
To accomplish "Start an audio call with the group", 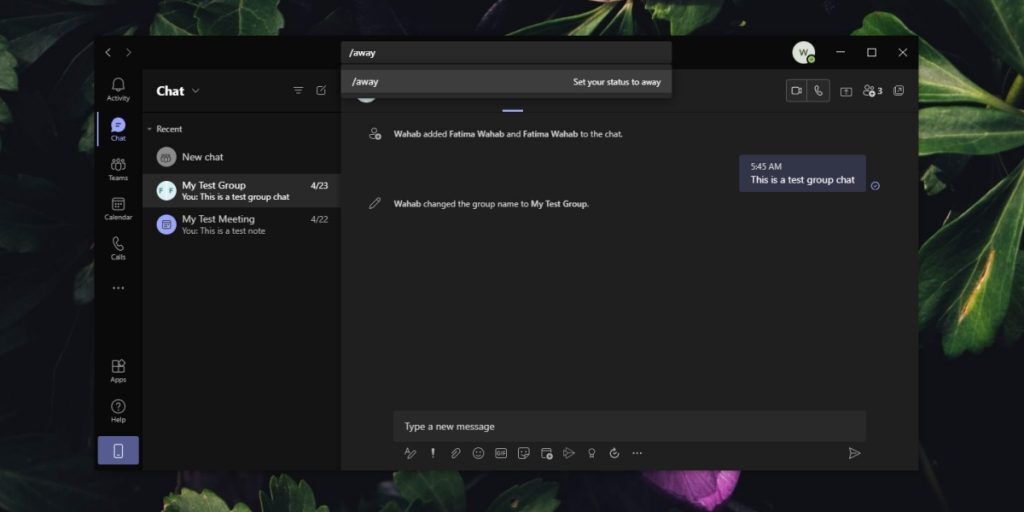I will (818, 91).
